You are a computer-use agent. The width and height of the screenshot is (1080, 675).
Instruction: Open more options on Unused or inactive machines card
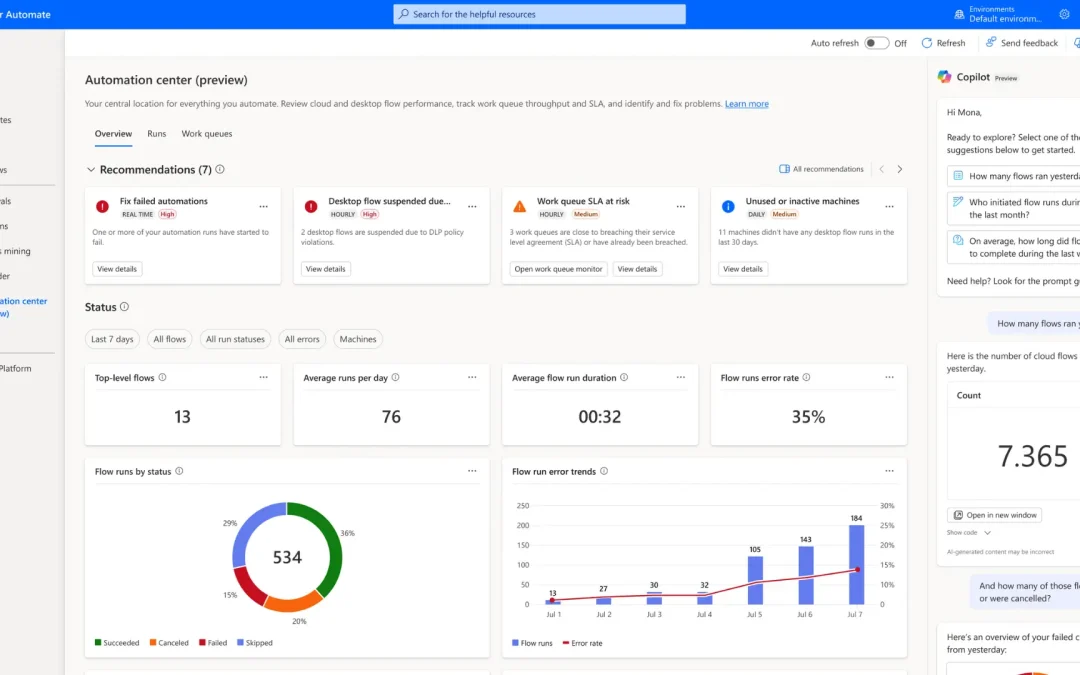(x=889, y=207)
